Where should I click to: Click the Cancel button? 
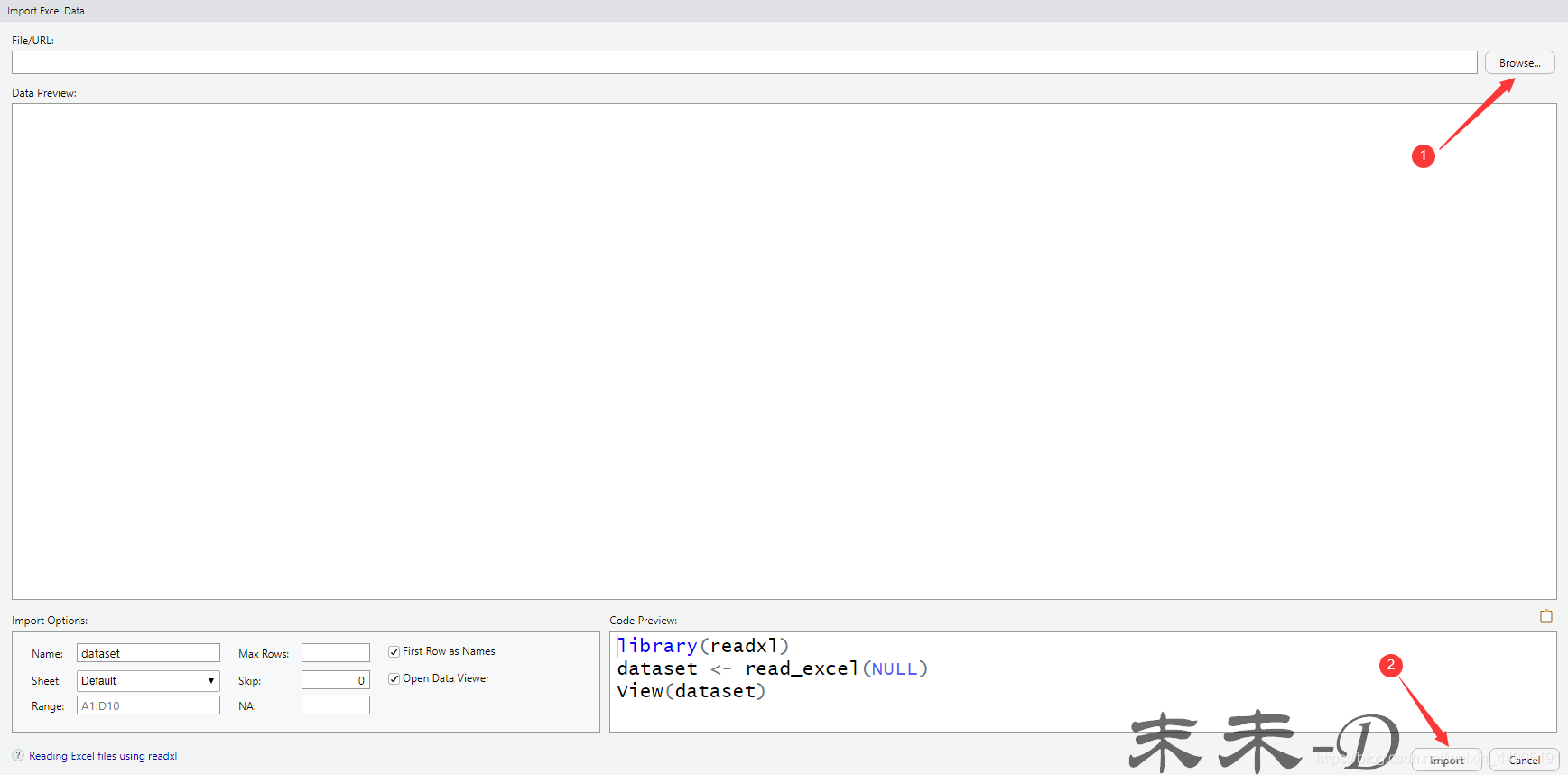pos(1525,760)
